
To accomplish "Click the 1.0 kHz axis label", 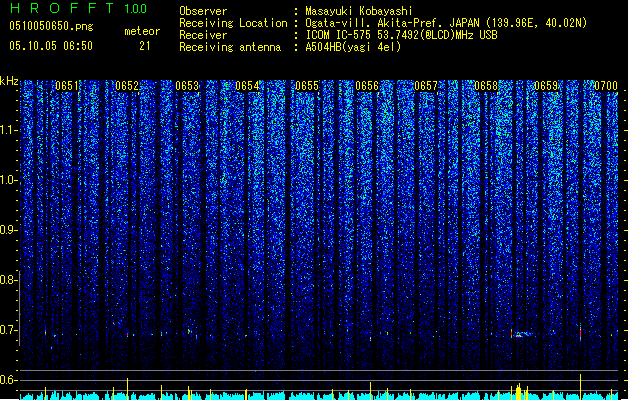I will tap(8, 180).
